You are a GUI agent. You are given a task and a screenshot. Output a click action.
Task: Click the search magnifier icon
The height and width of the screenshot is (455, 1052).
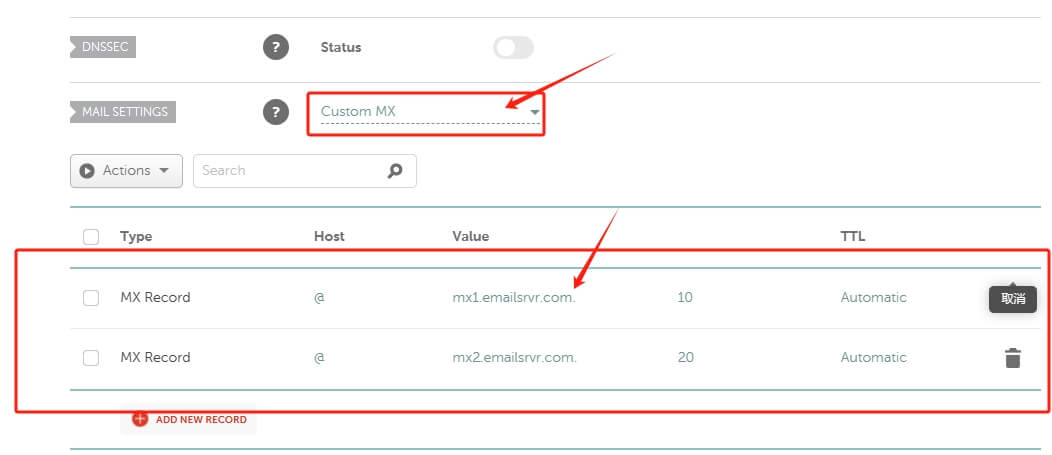[x=395, y=171]
